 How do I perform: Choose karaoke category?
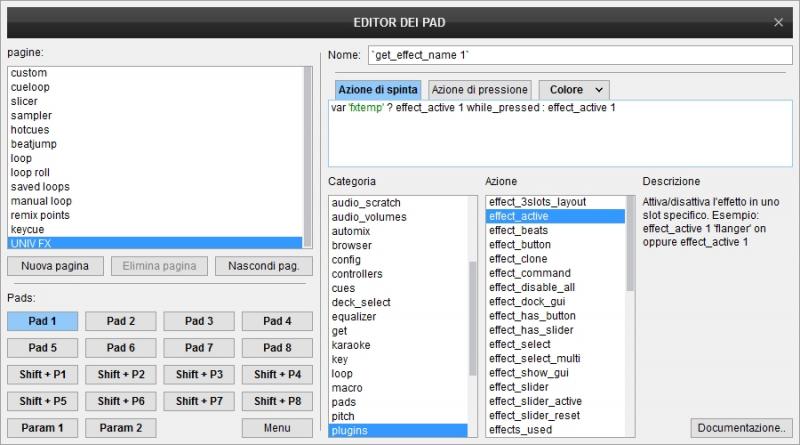[x=398, y=345]
